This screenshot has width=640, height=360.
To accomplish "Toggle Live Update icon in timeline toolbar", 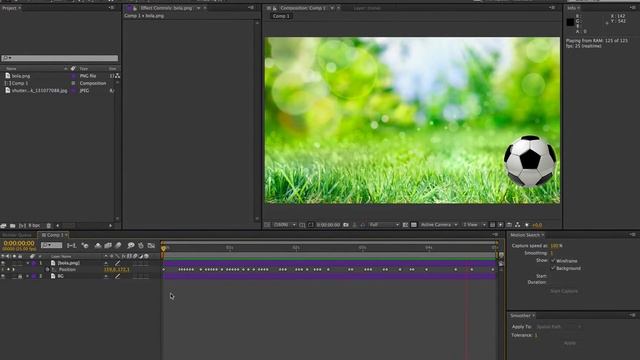I will click(85, 245).
